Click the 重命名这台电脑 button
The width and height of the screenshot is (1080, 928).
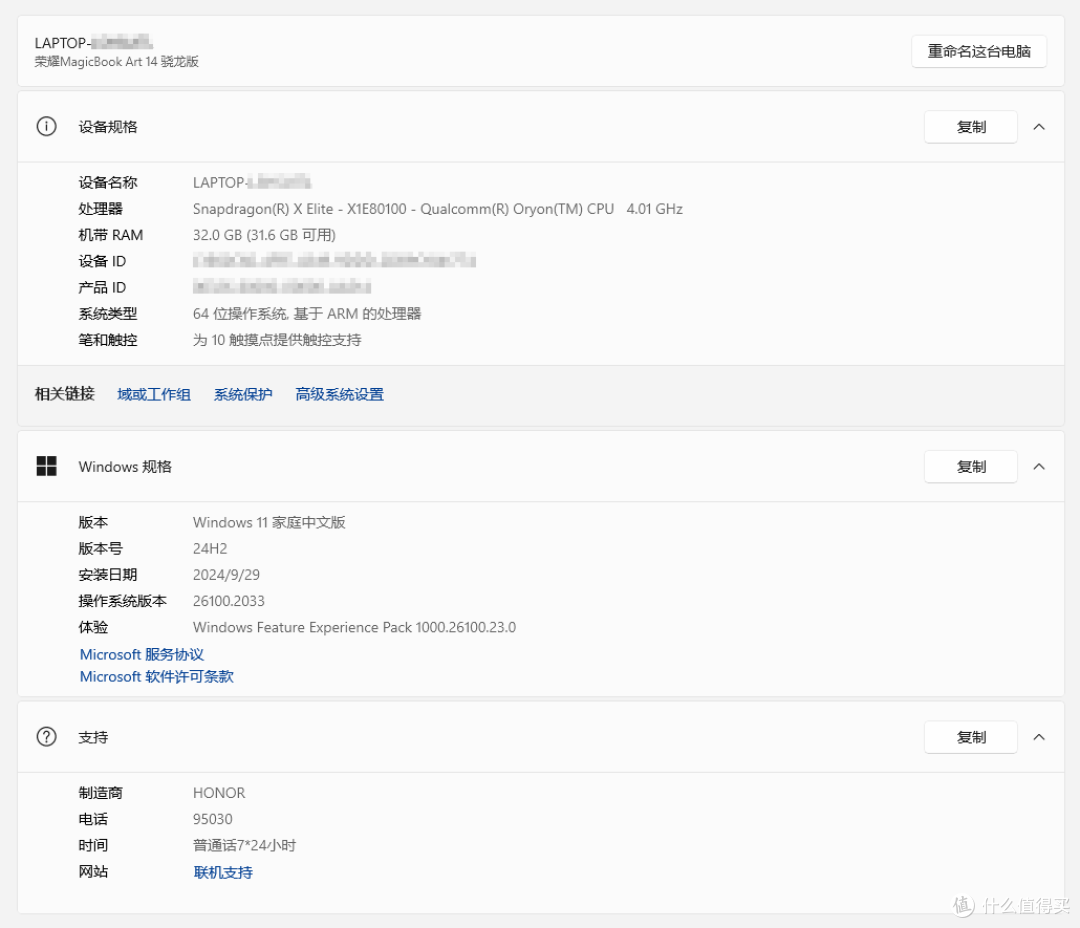pyautogui.click(x=978, y=51)
